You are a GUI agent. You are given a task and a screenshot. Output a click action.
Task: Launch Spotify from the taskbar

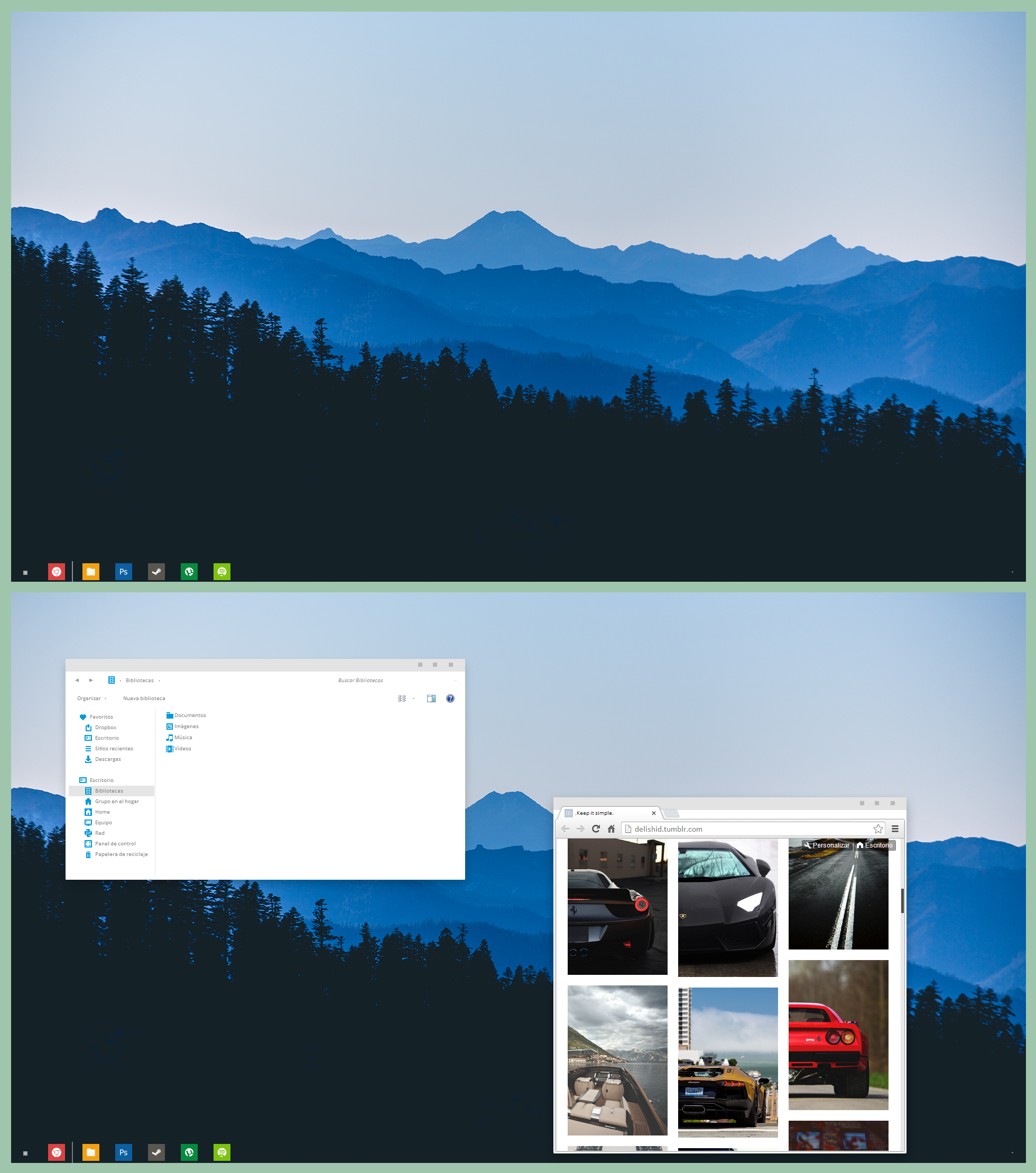222,572
